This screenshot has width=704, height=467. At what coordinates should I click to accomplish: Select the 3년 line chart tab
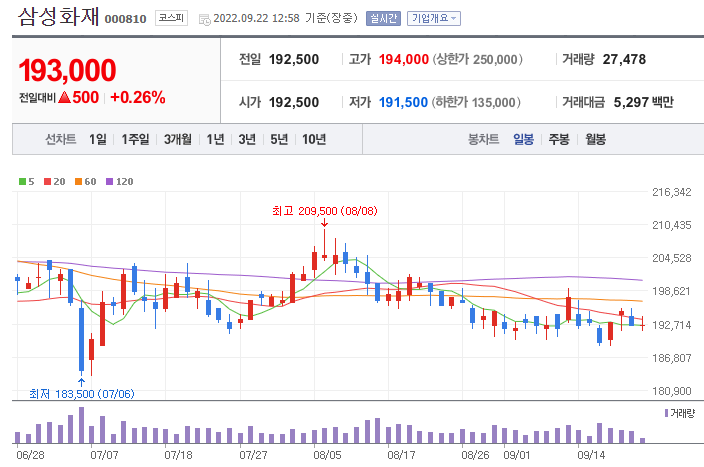point(247,139)
